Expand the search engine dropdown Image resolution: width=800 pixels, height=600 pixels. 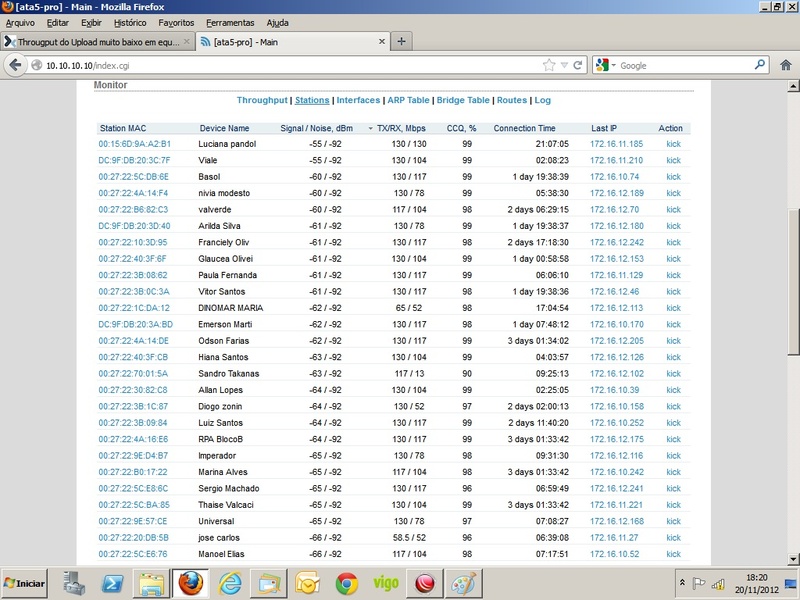tap(606, 65)
